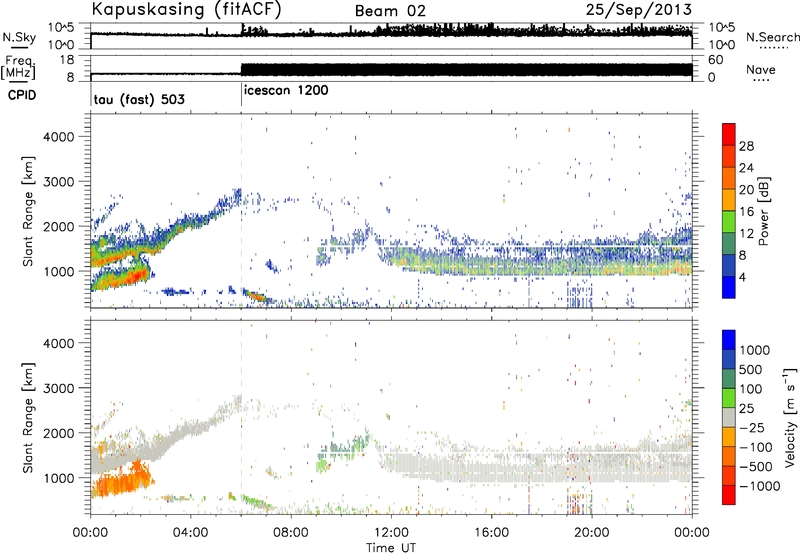Click the 60 tick on Nave axis
This screenshot has width=800, height=554.
pos(715,60)
